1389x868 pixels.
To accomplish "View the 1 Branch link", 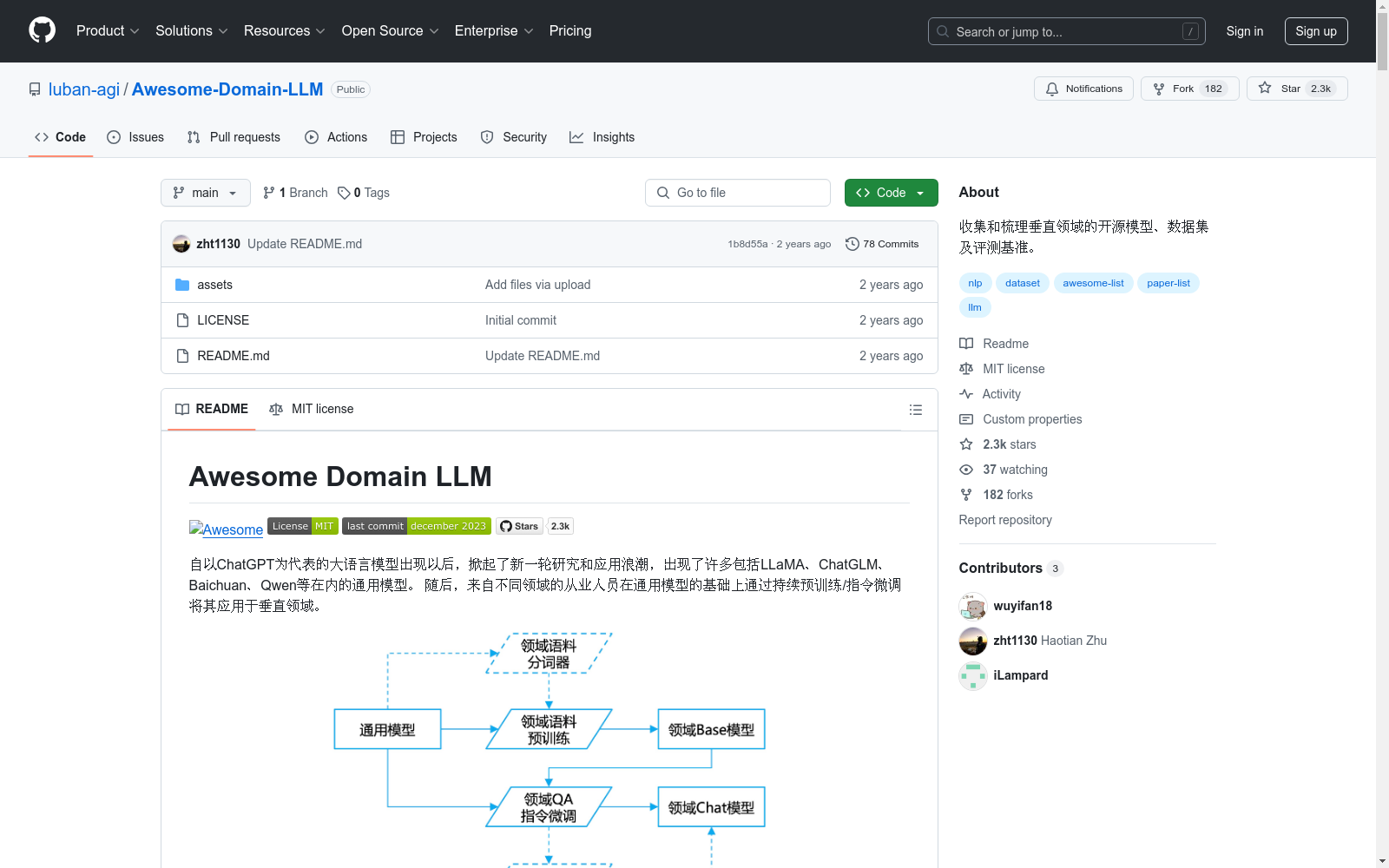I will click(295, 193).
